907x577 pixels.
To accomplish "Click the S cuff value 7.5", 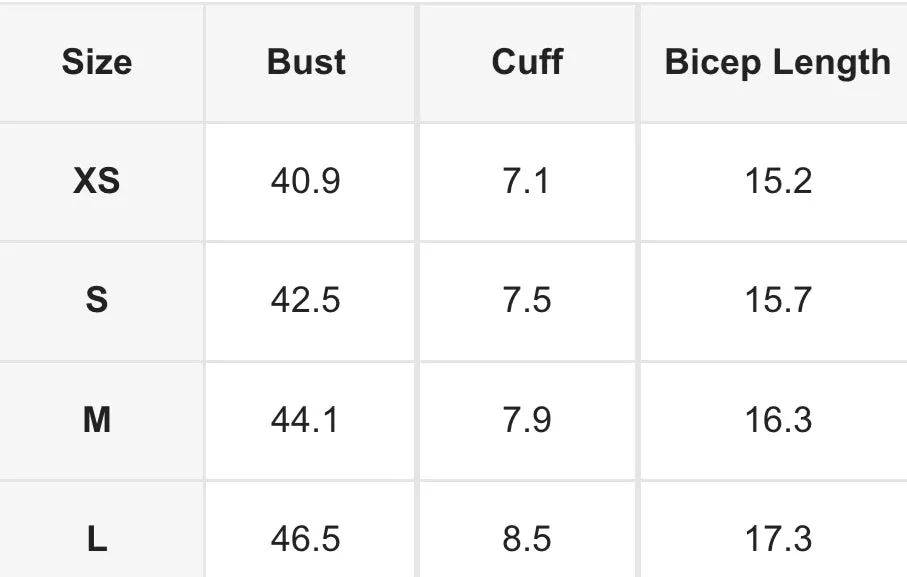I will [526, 300].
